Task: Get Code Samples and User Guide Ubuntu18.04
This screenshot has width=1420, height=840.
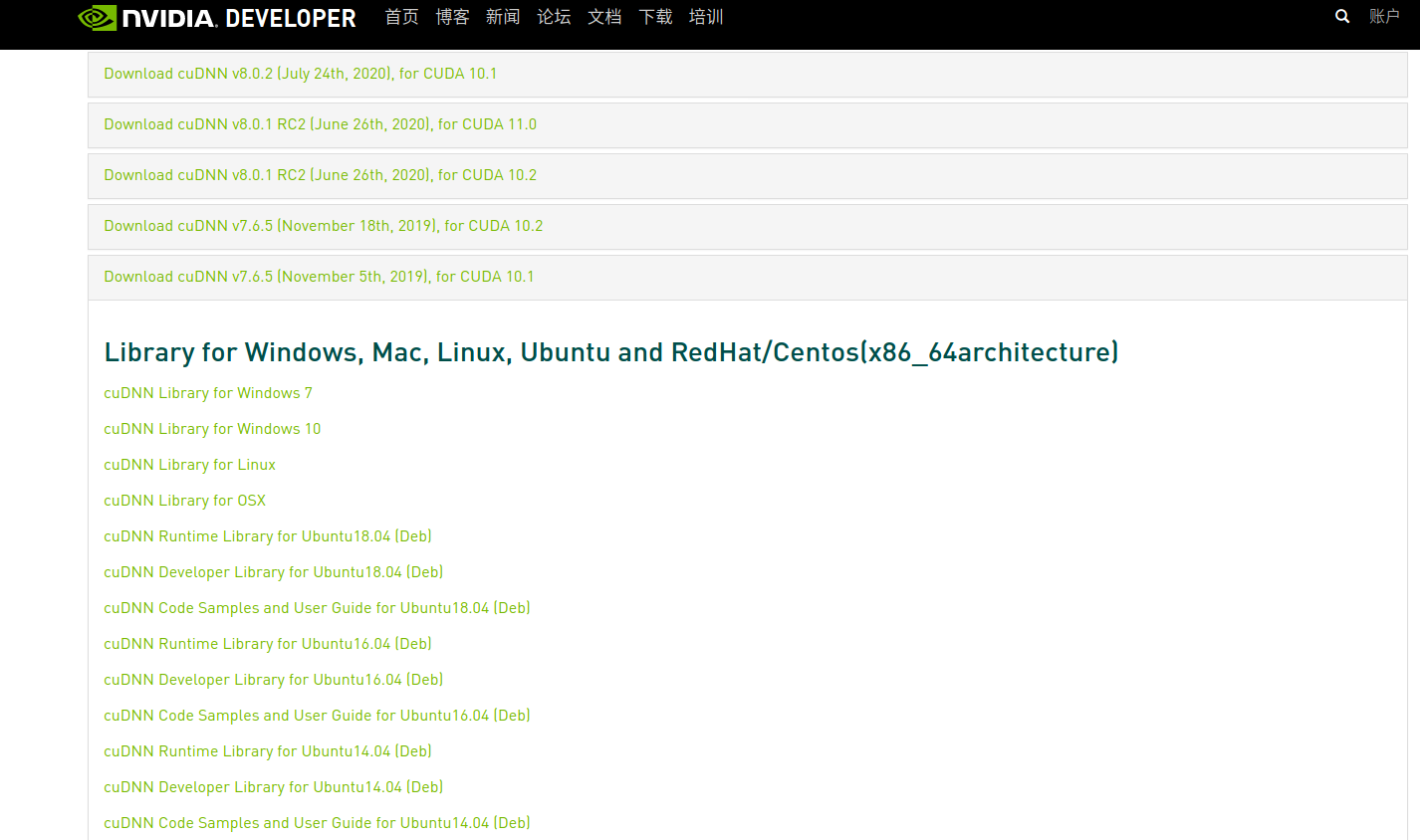Action: coord(317,608)
